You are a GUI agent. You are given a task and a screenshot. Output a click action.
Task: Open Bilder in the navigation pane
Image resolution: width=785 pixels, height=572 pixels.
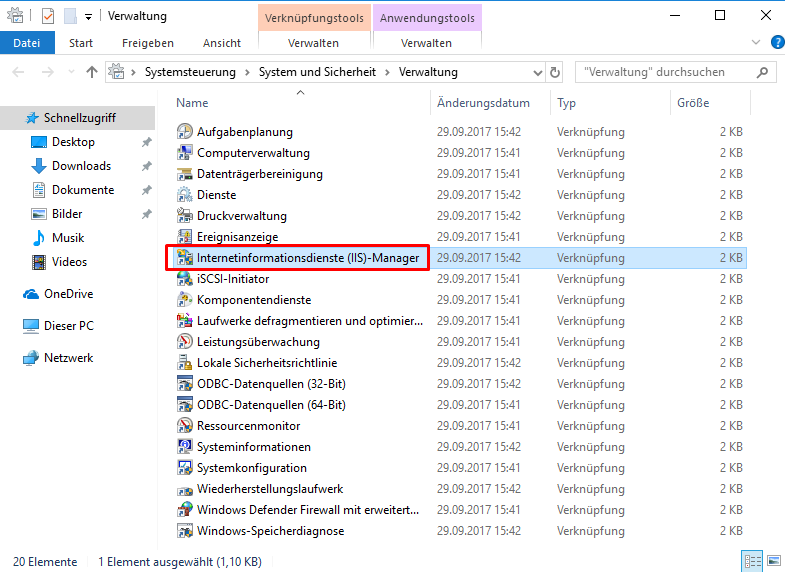click(x=67, y=214)
